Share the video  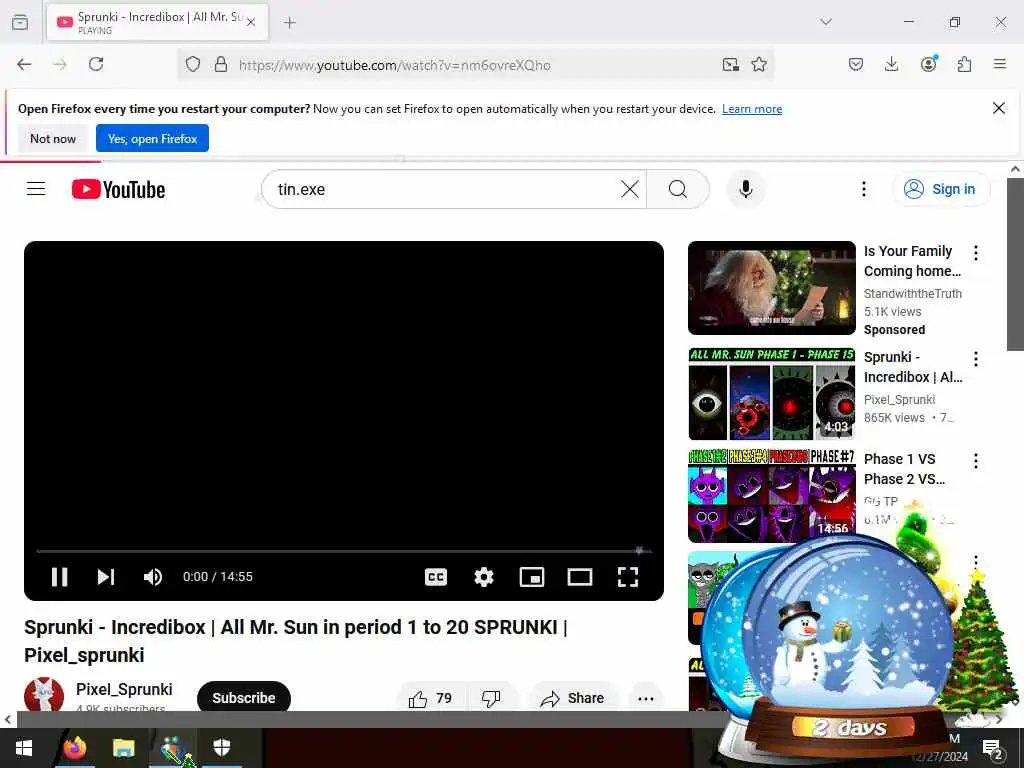point(573,698)
